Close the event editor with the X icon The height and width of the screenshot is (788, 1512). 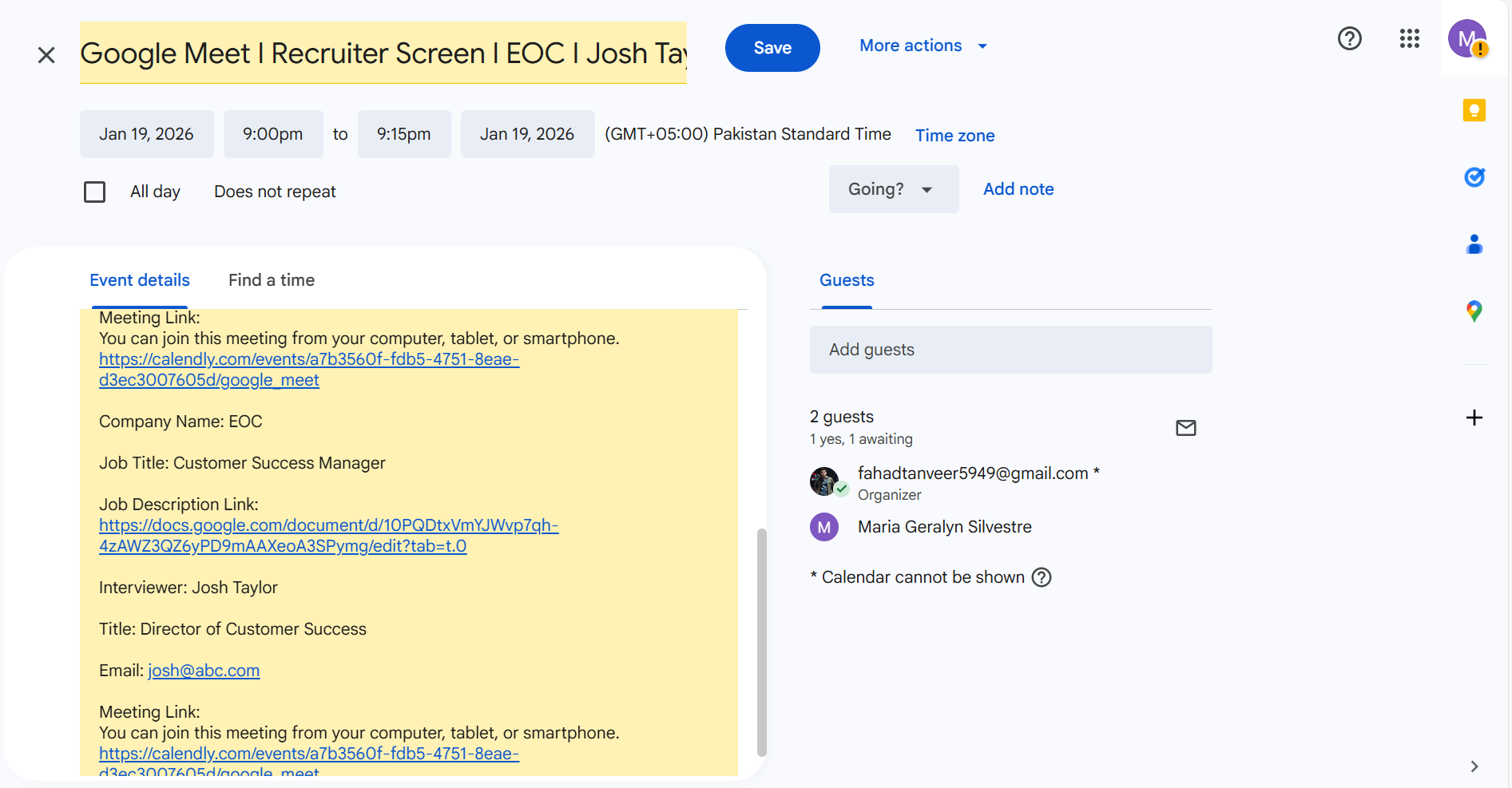coord(46,55)
